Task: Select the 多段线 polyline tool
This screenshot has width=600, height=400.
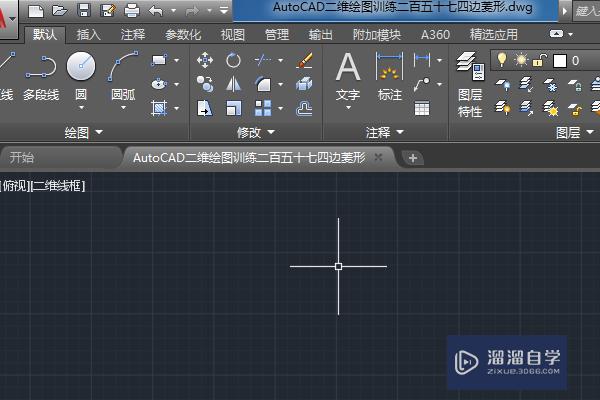Action: pyautogui.click(x=41, y=77)
